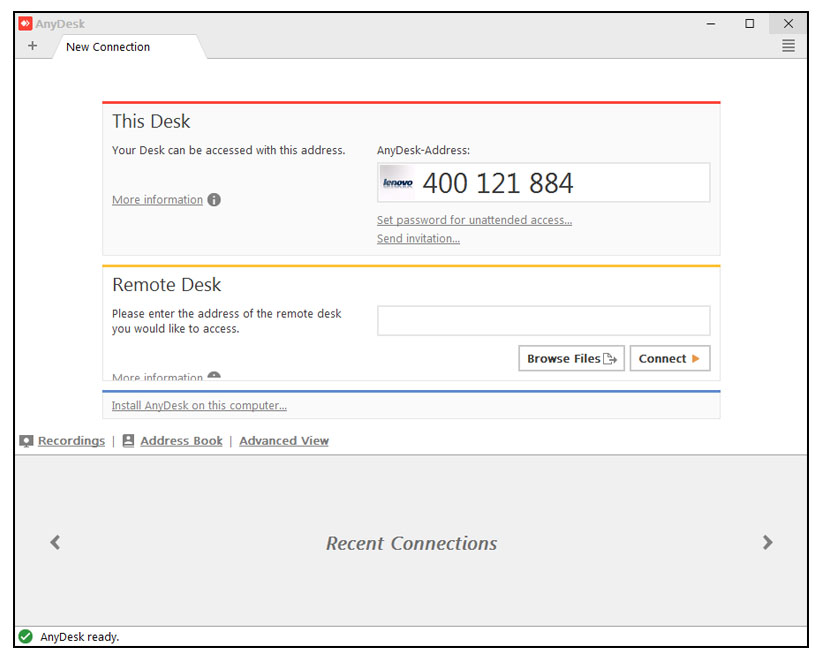This screenshot has width=821, height=657.
Task: Click the green AnyDesk ready status icon
Action: click(26, 637)
